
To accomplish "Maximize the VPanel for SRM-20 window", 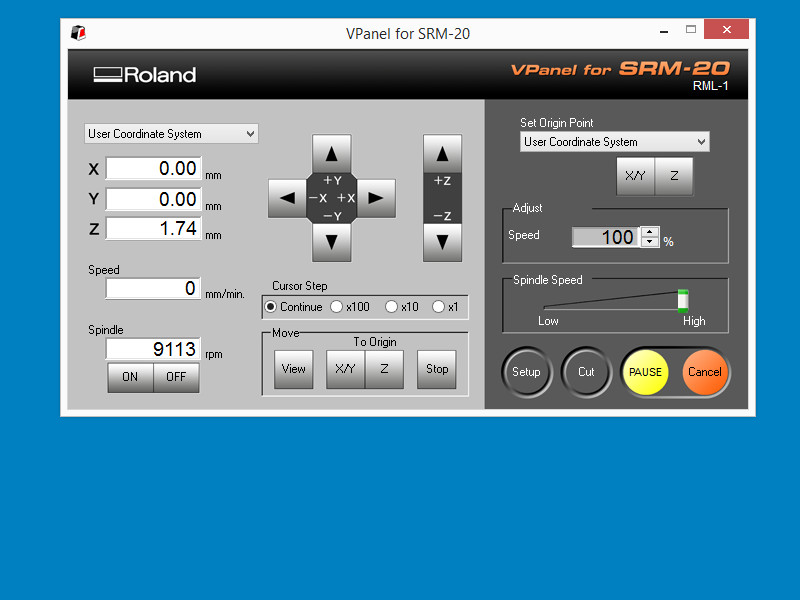I will (691, 30).
